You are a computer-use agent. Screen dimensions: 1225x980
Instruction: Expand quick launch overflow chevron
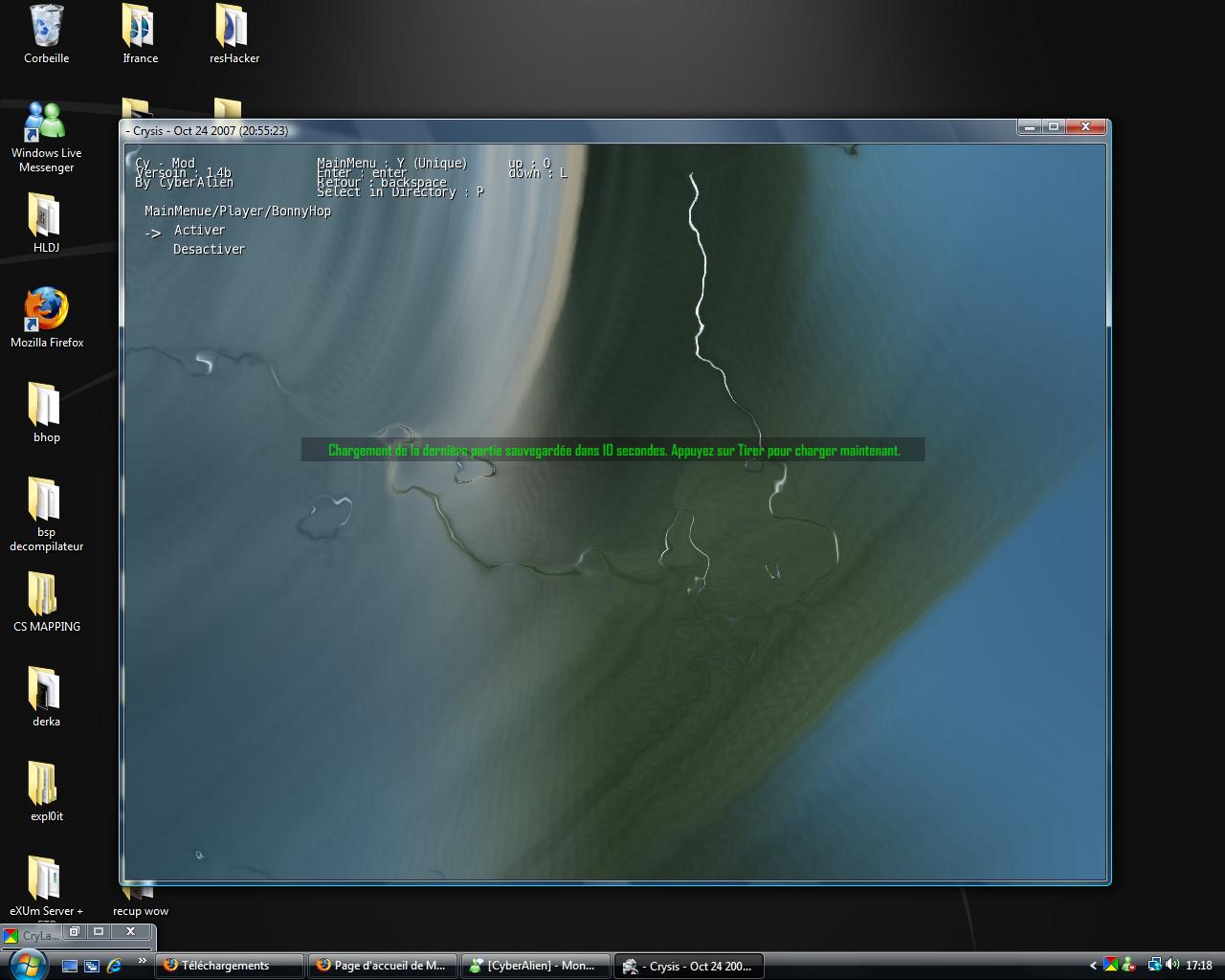point(143,961)
